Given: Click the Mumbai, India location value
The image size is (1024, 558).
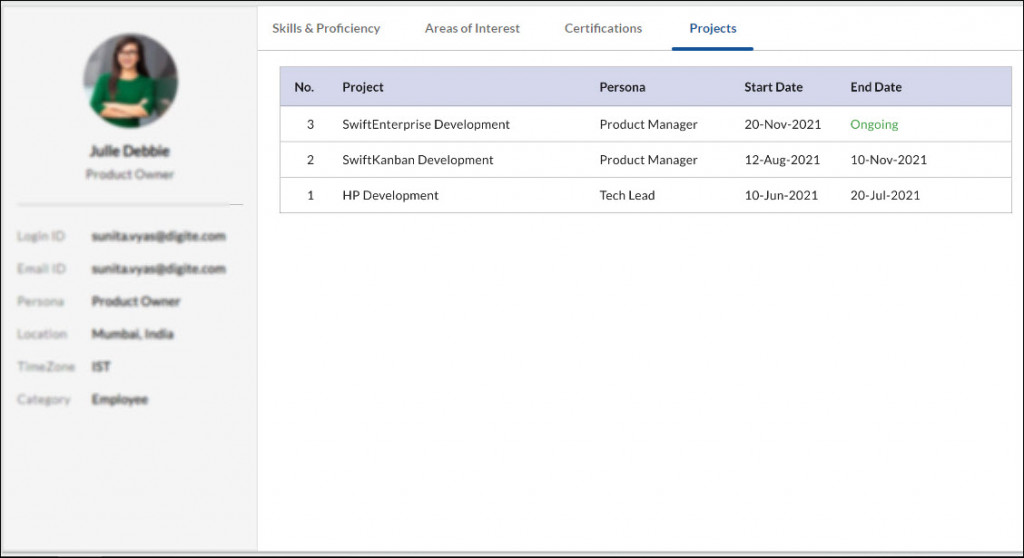Looking at the screenshot, I should point(133,334).
